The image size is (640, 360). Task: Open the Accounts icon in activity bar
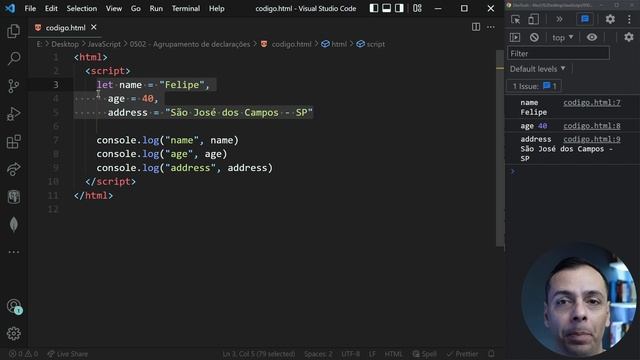click(14, 306)
